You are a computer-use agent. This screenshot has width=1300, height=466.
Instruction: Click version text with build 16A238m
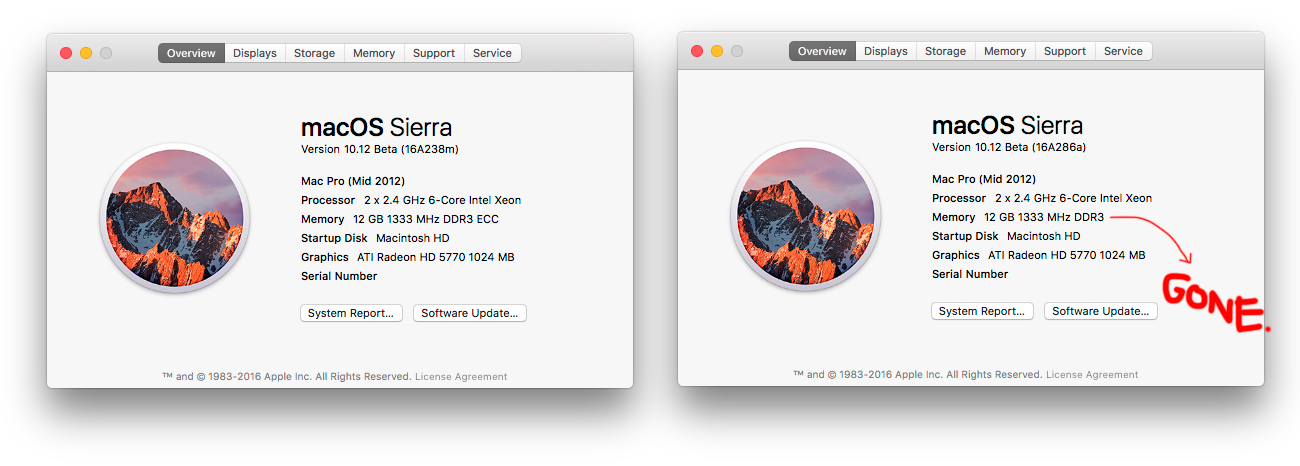[x=380, y=149]
